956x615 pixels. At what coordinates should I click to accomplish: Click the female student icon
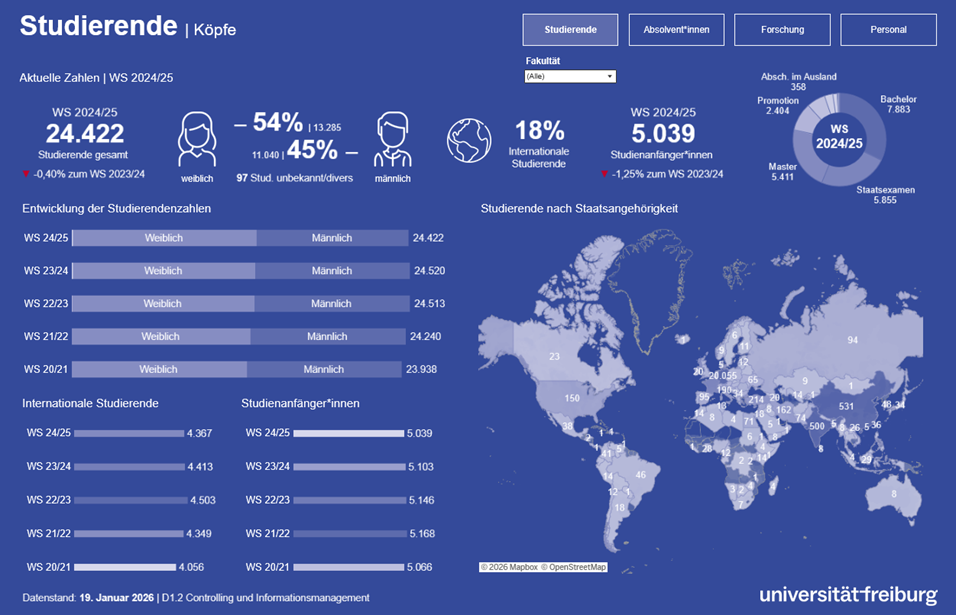[197, 139]
